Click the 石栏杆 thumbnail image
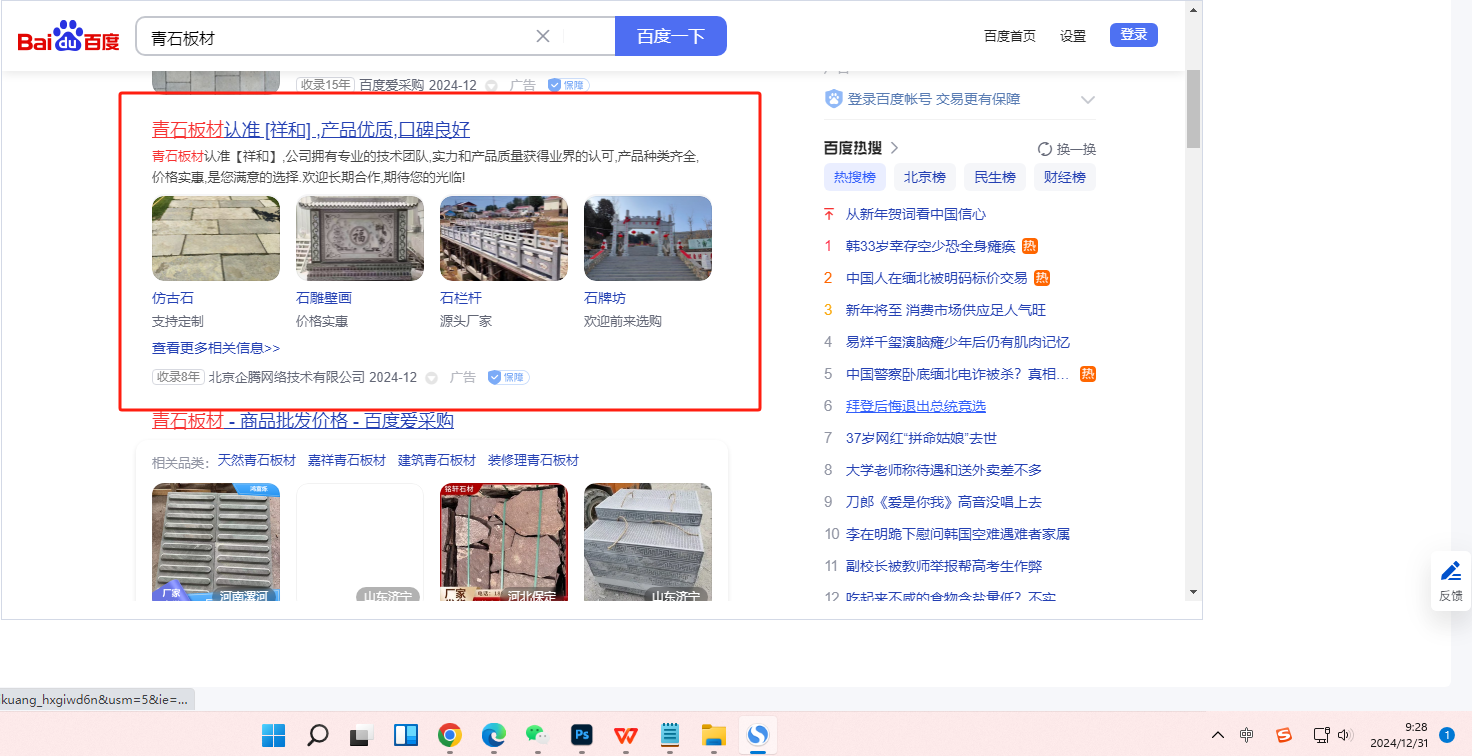This screenshot has width=1472, height=756. tap(504, 238)
